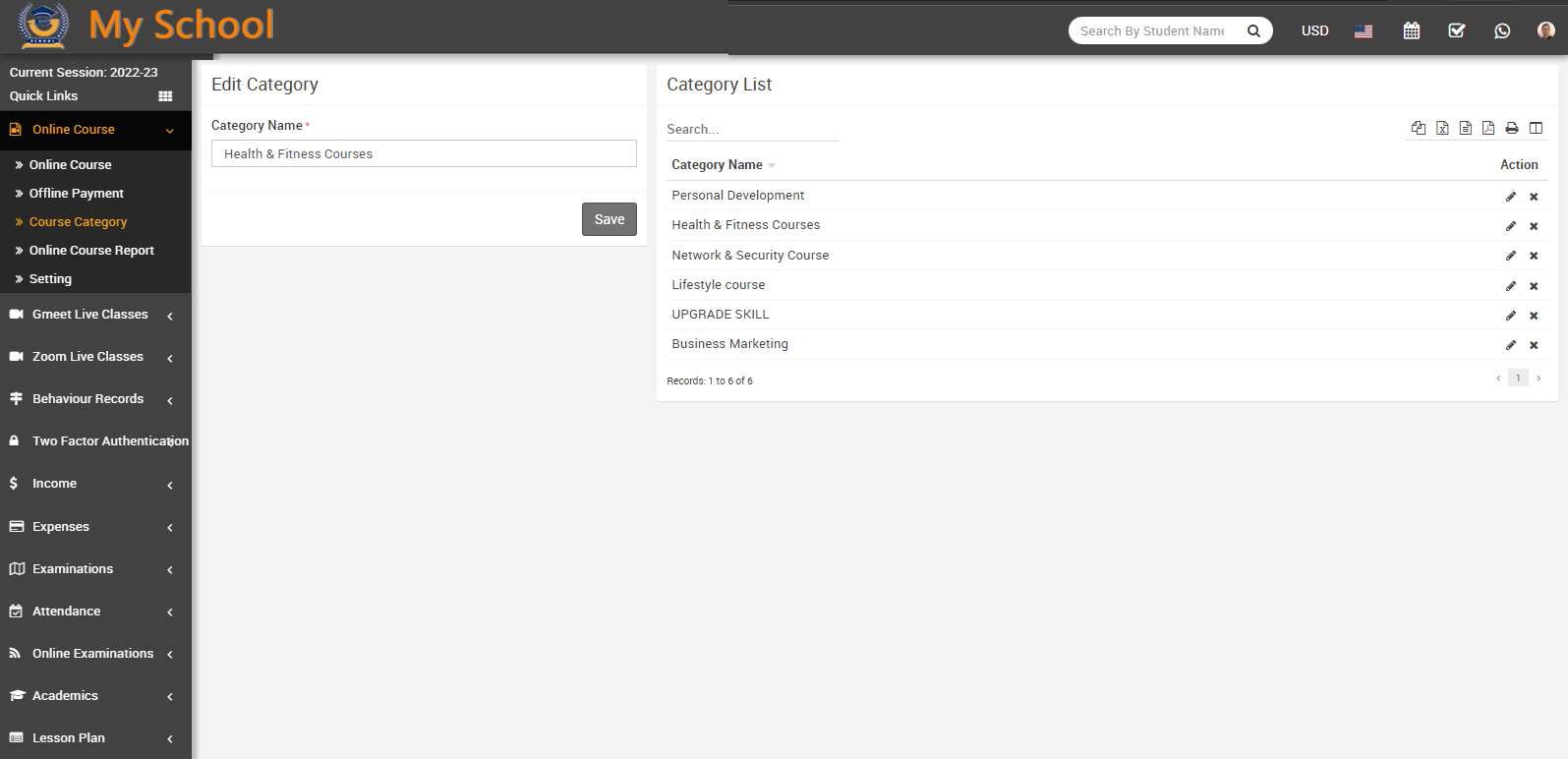Screen dimensions: 1568x759
Task: Click page 1 in table pagination
Action: tap(1518, 379)
